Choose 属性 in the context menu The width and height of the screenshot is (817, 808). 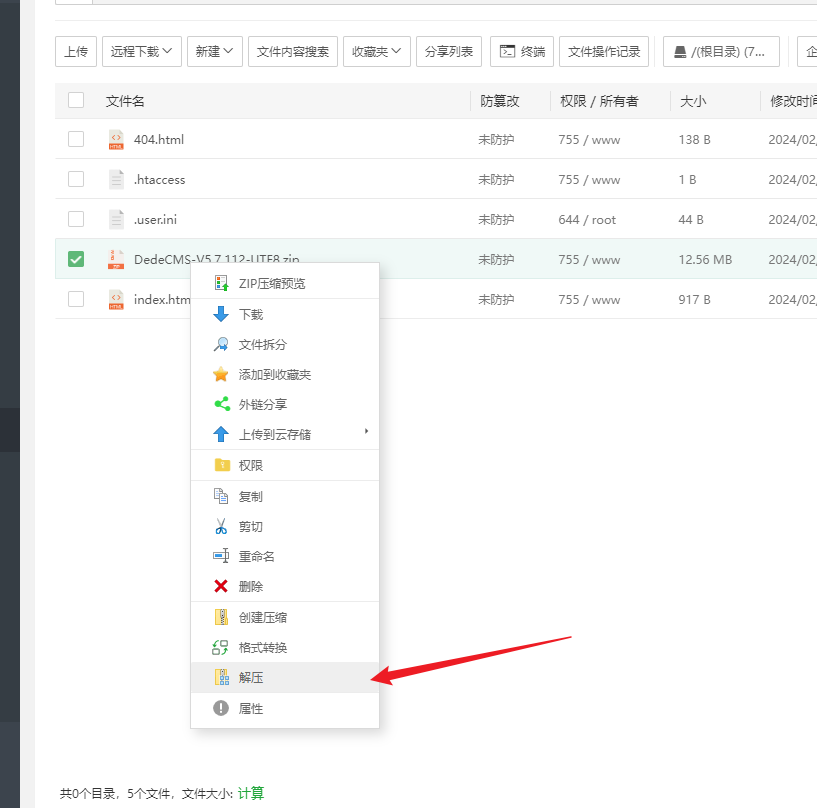click(251, 708)
